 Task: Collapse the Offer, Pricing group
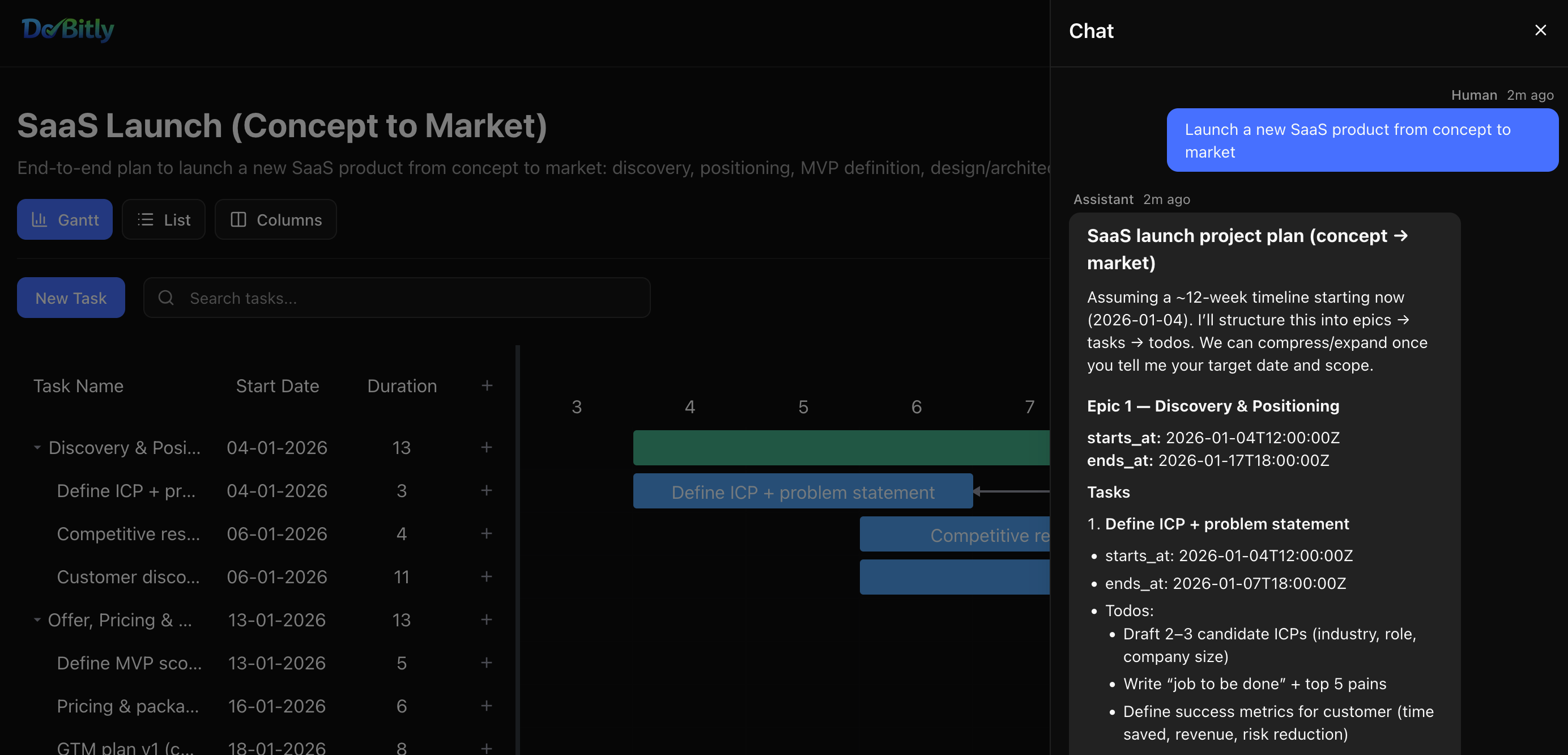(38, 620)
